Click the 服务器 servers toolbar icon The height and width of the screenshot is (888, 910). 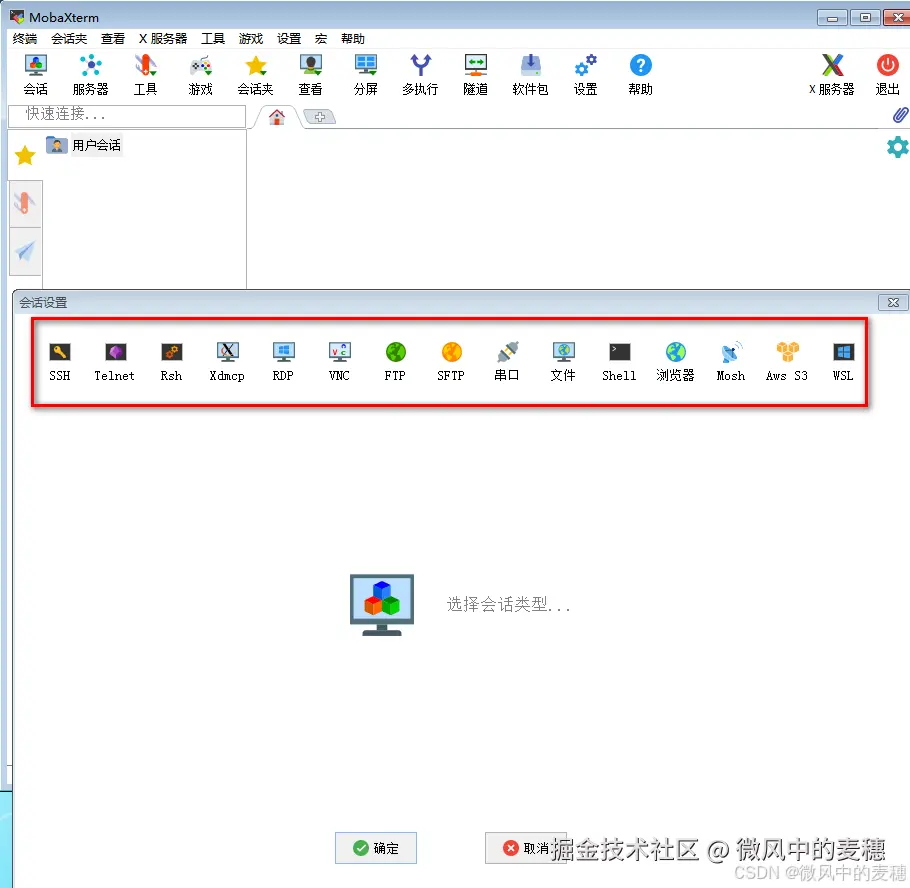[91, 75]
